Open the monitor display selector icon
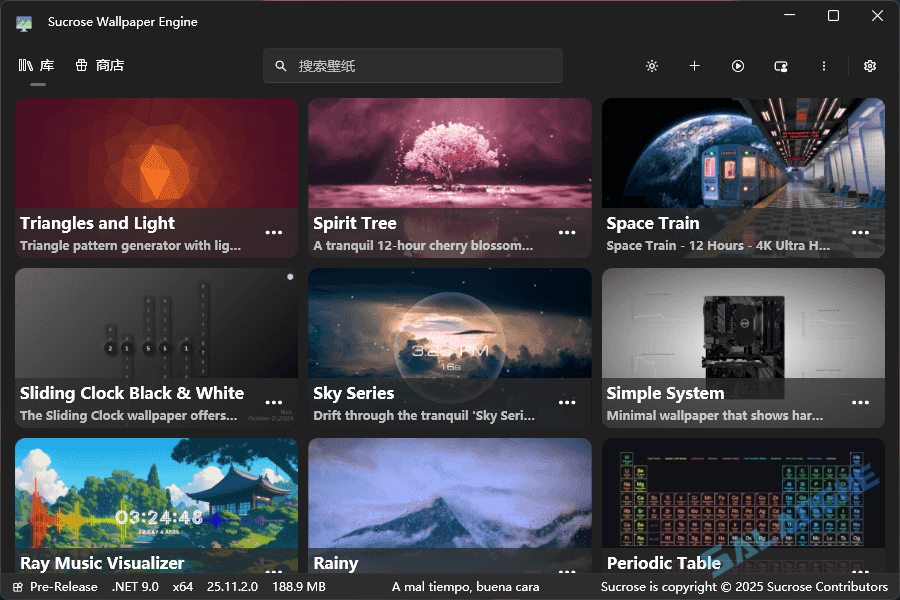900x600 pixels. point(780,66)
